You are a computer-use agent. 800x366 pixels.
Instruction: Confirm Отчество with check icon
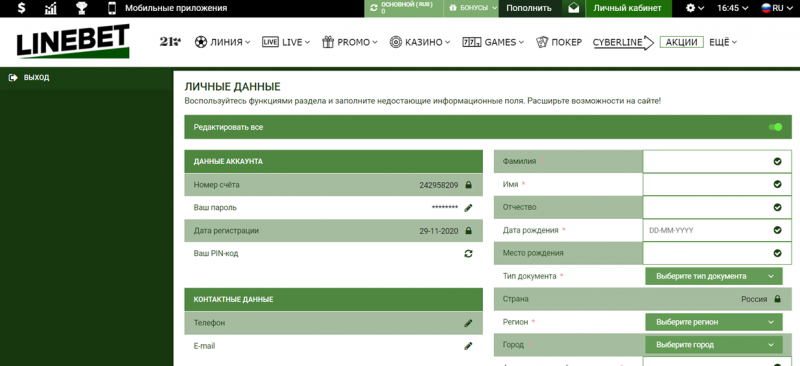point(777,207)
